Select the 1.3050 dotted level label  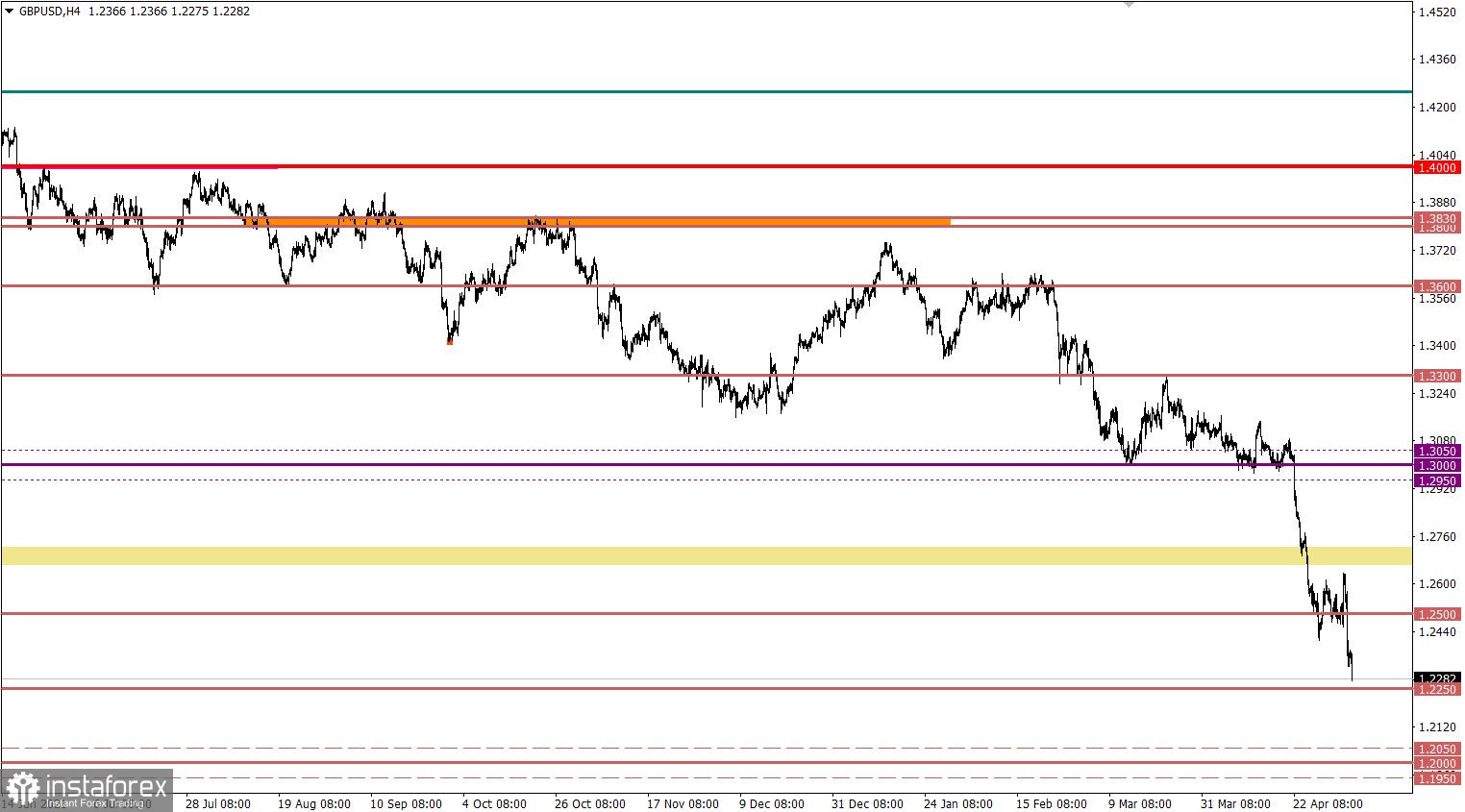click(1437, 451)
